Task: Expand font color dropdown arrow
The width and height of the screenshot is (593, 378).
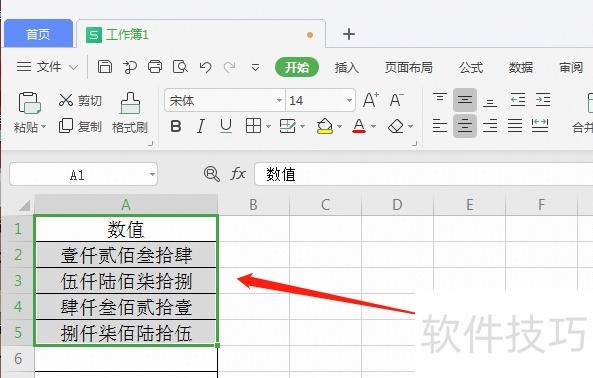Action: (373, 126)
